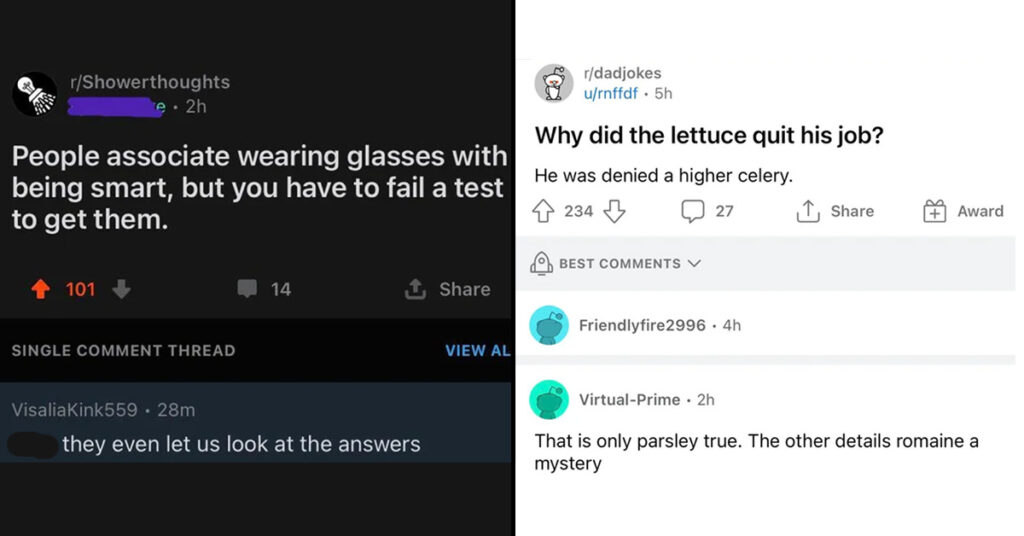Share the Showerthoughts post
Image resolution: width=1024 pixels, height=536 pixels.
pos(447,289)
